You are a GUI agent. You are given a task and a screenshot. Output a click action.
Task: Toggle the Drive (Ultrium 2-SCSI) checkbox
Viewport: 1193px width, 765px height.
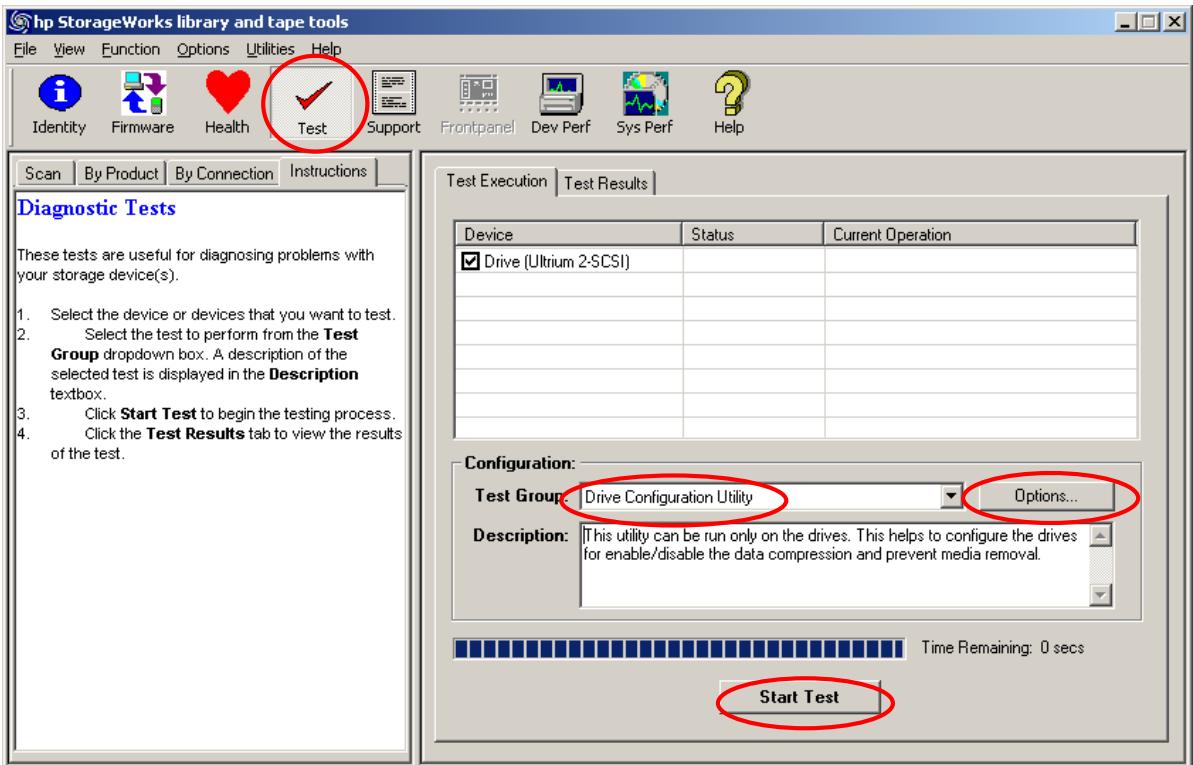(x=470, y=261)
